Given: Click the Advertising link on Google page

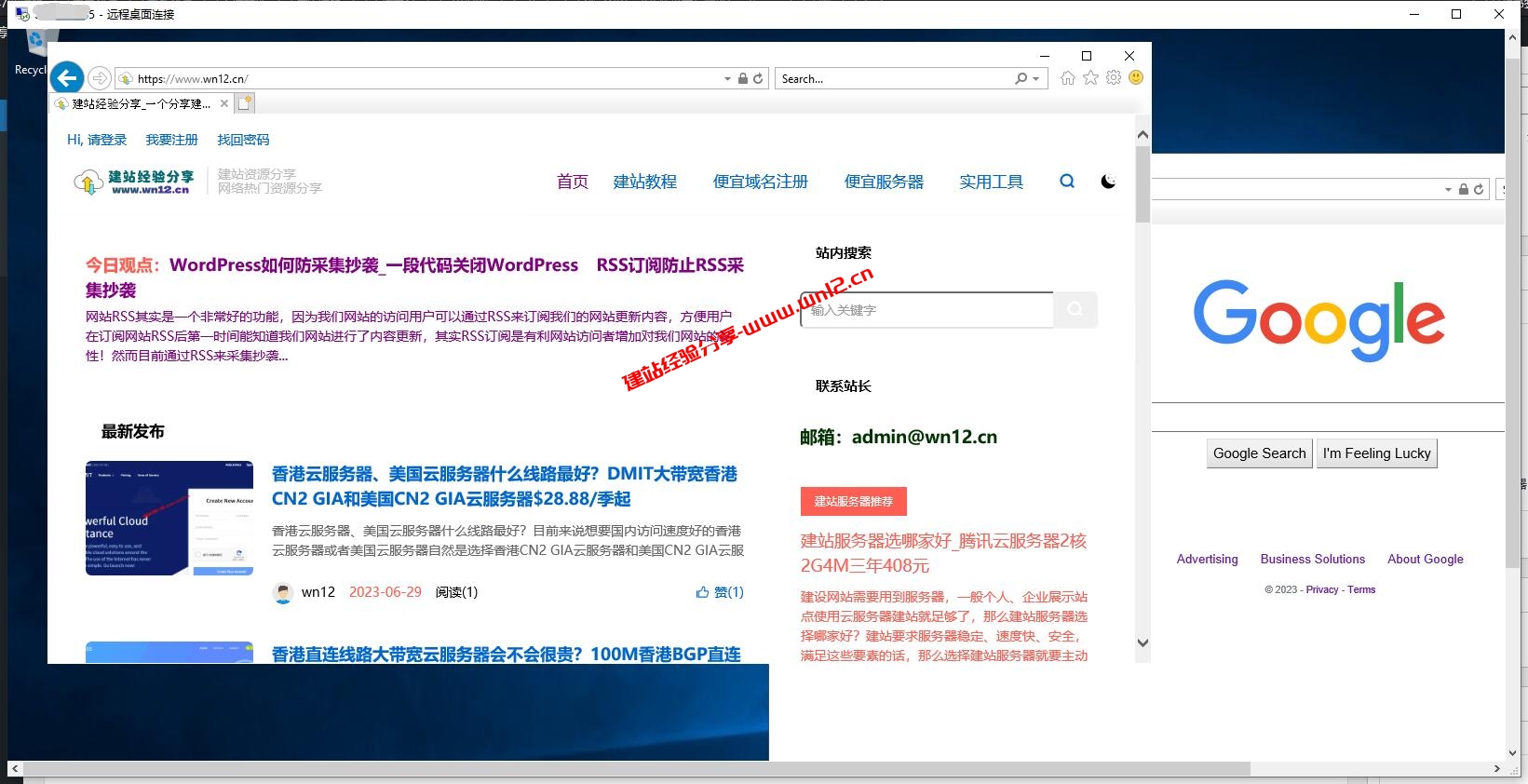Looking at the screenshot, I should point(1208,560).
